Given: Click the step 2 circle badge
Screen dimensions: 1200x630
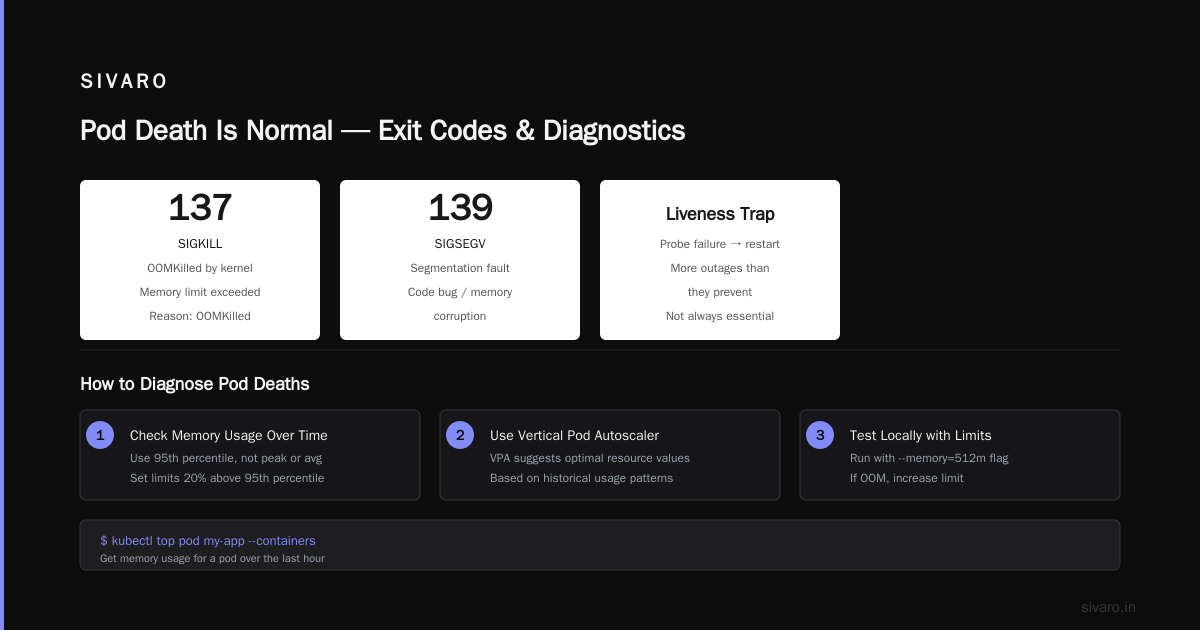Looking at the screenshot, I should pos(460,435).
